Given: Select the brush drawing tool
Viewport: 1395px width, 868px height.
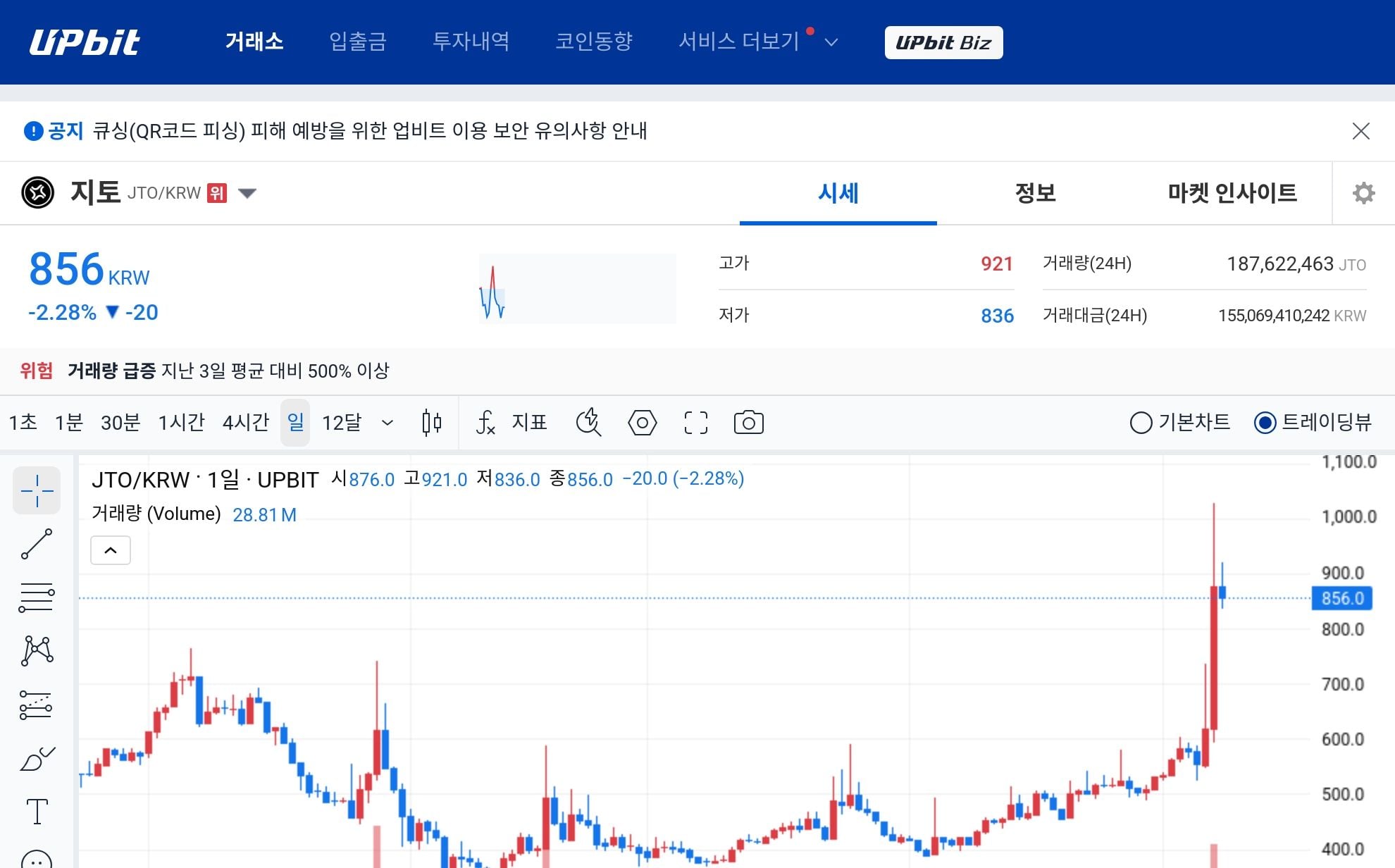Looking at the screenshot, I should (37, 759).
